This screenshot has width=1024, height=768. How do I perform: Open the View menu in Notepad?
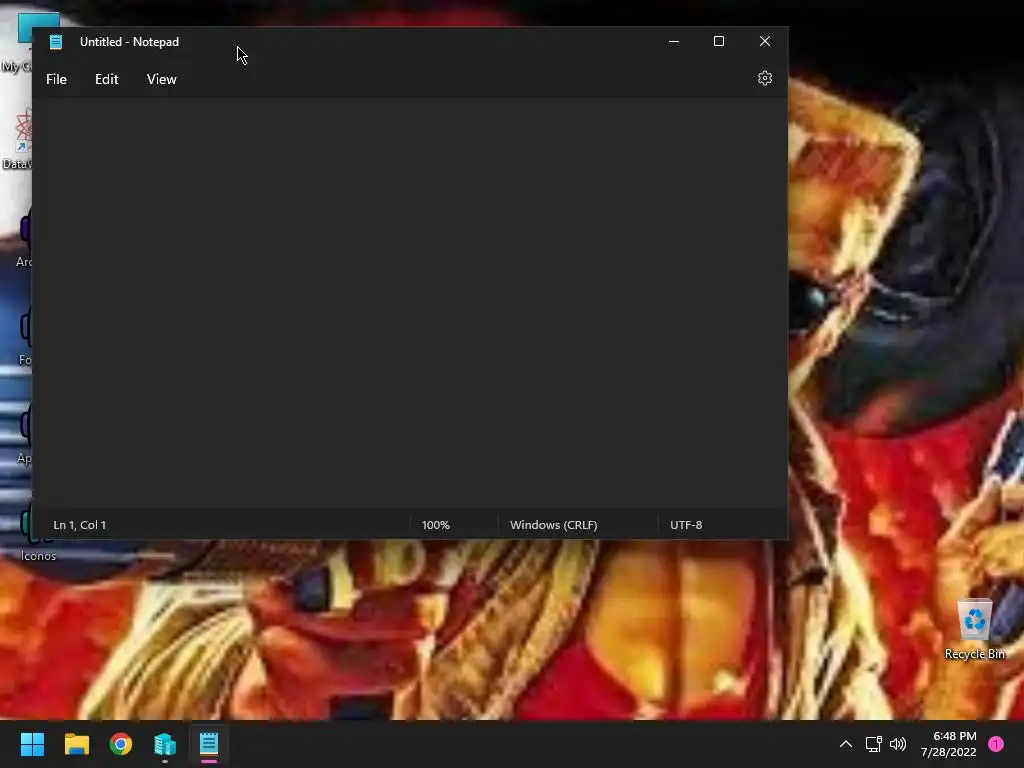pyautogui.click(x=161, y=79)
